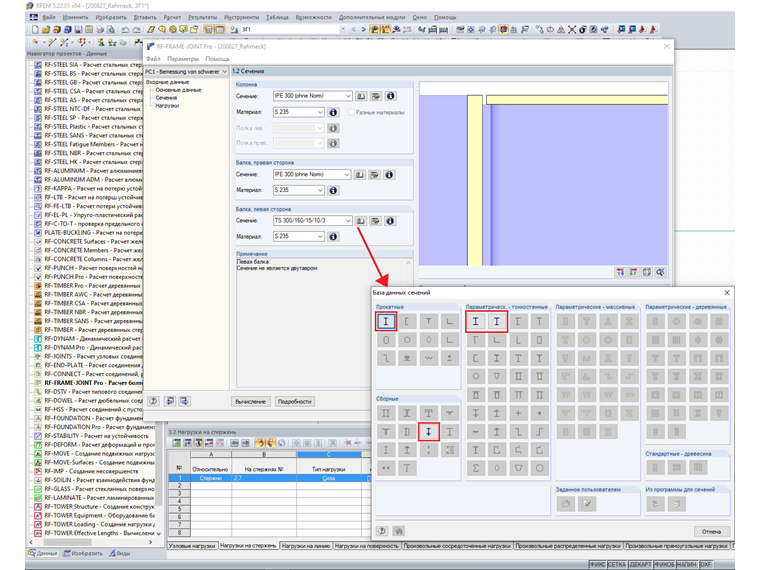
Task: Toggle ФИКС in status bar
Action: 597,565
